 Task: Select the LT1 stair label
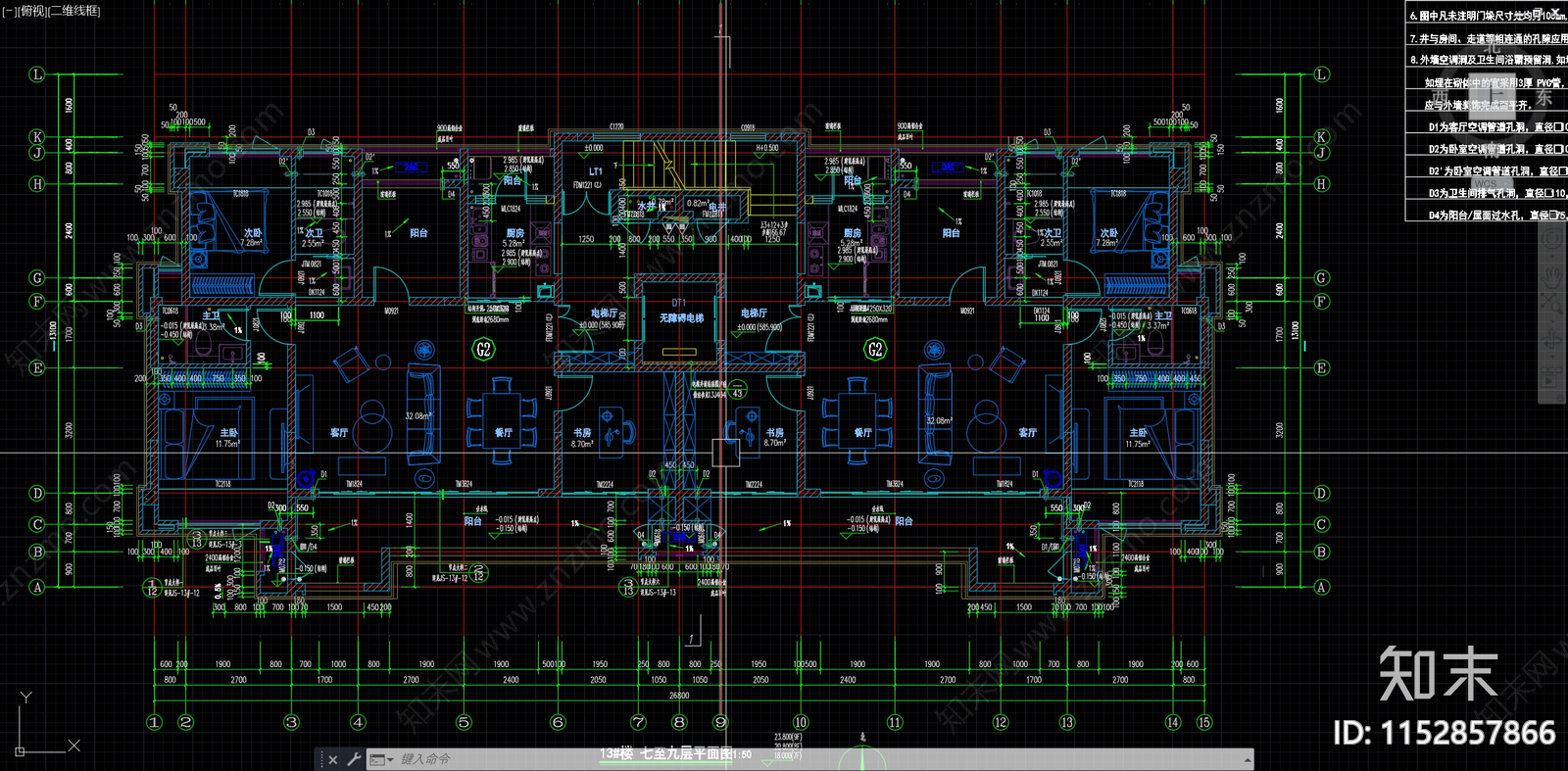[x=595, y=171]
